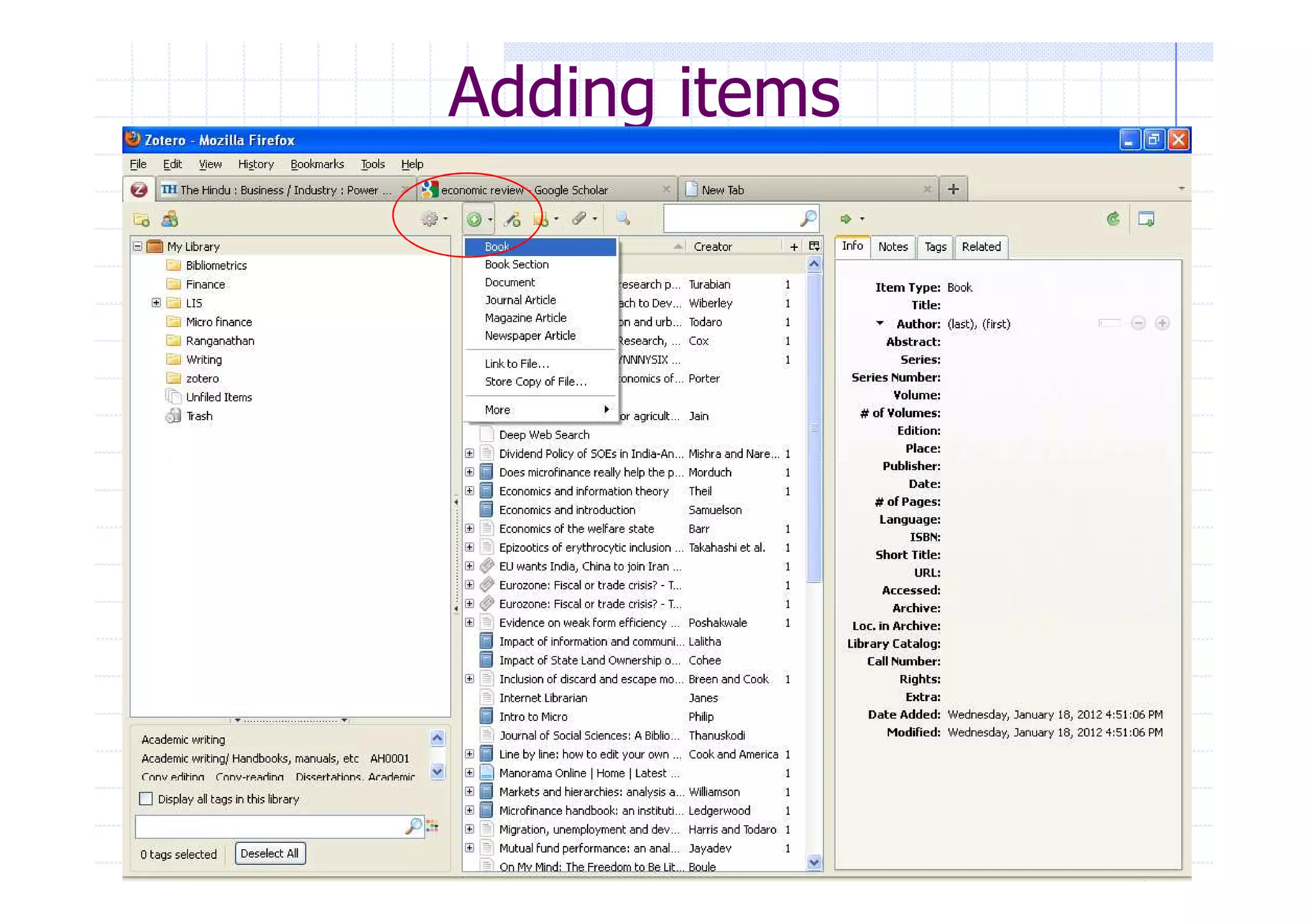Switch author field mode toggle
The width and height of the screenshot is (1308, 924).
click(x=1109, y=323)
